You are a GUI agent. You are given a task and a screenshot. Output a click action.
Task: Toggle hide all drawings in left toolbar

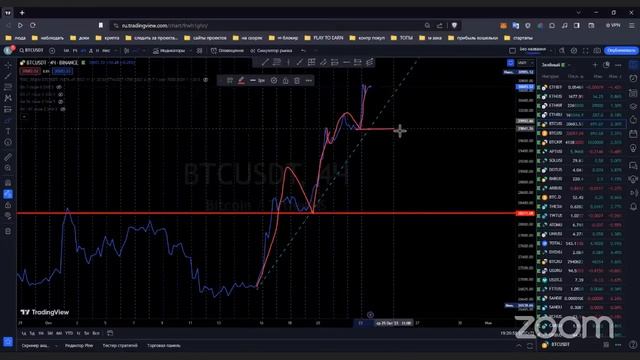point(8,216)
